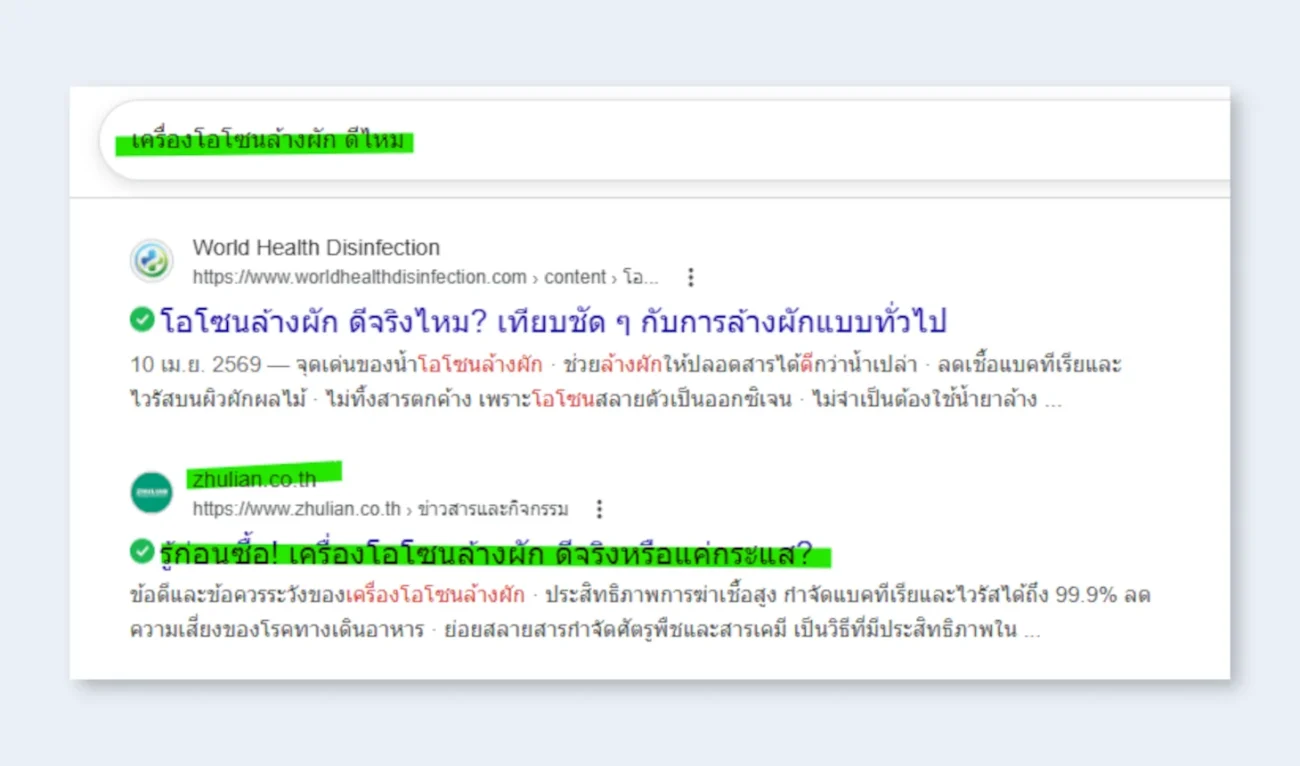Open the zhulian.co.th site name
This screenshot has width=1300, height=766.
(255, 480)
